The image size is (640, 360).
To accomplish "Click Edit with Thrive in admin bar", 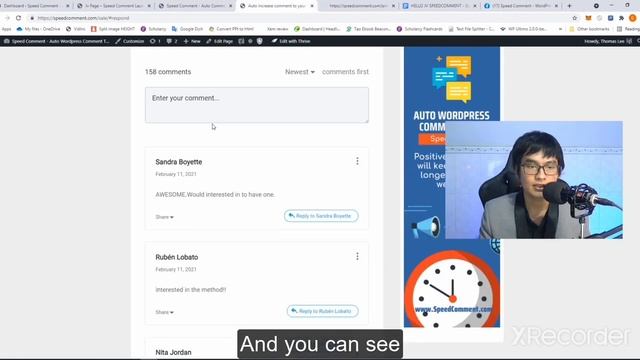I will (x=291, y=41).
